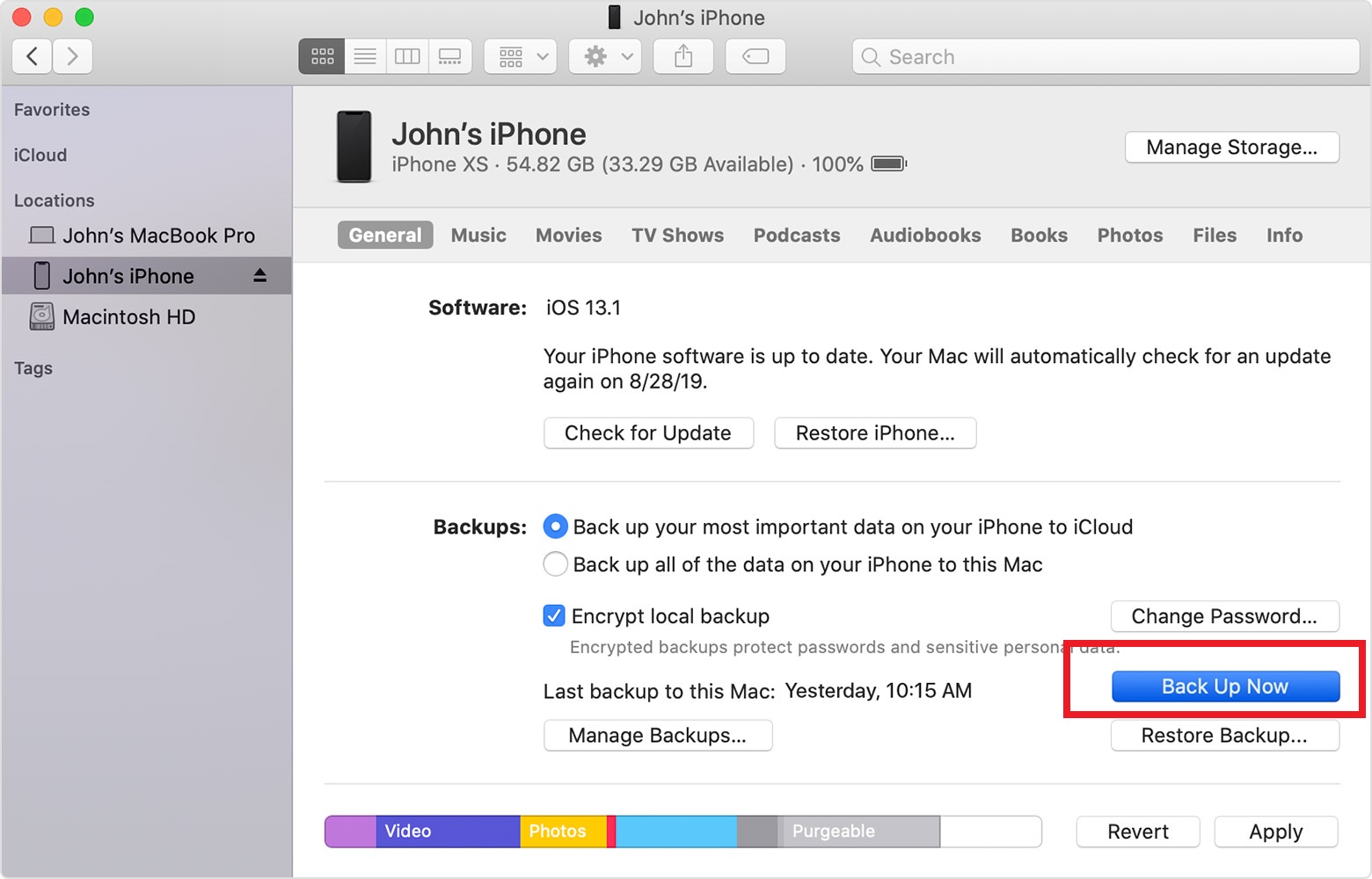Click Restore Backup button
Image resolution: width=1372 pixels, height=879 pixels.
click(x=1224, y=735)
